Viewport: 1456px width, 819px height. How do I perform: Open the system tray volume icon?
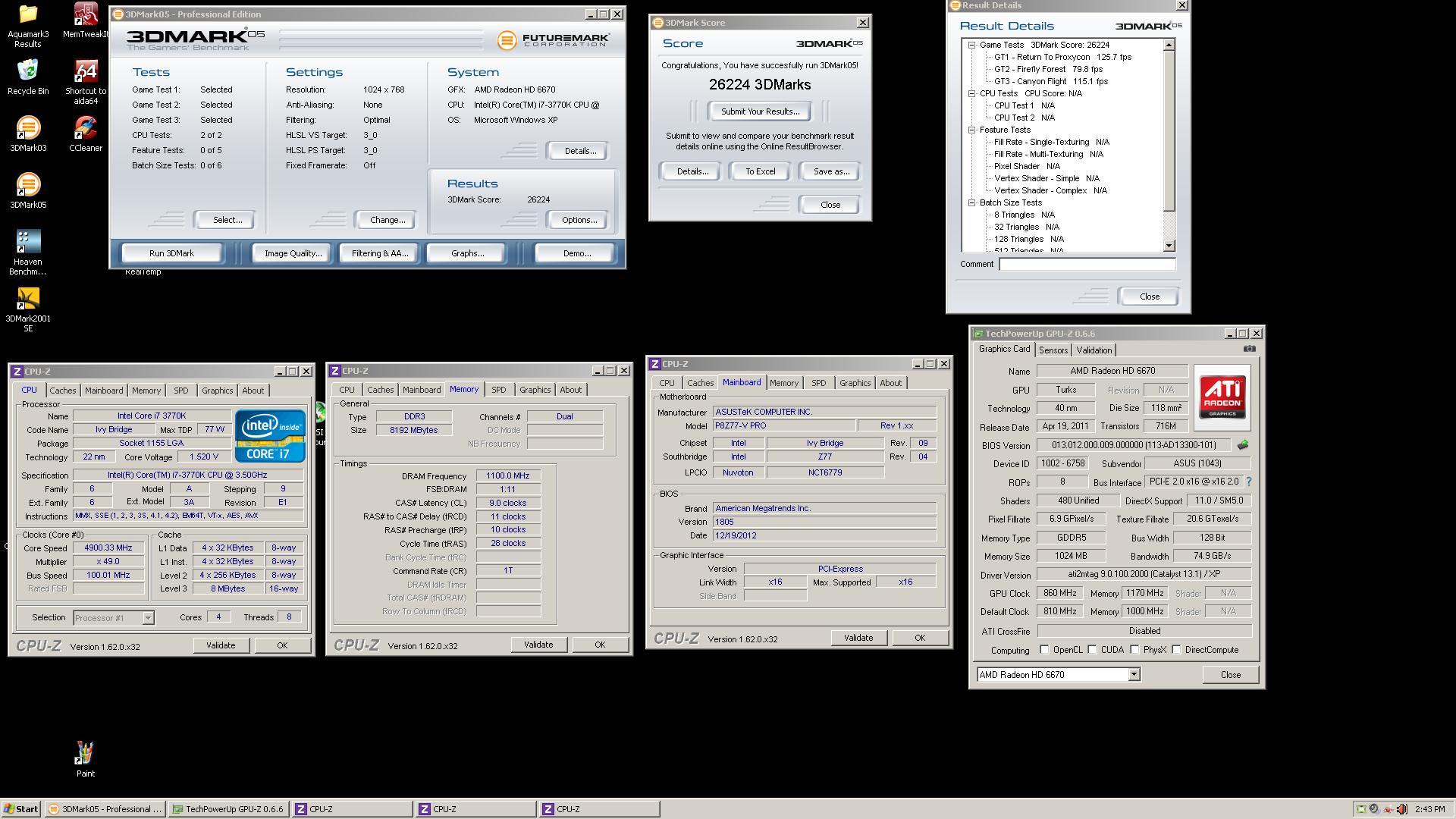tap(1401, 809)
